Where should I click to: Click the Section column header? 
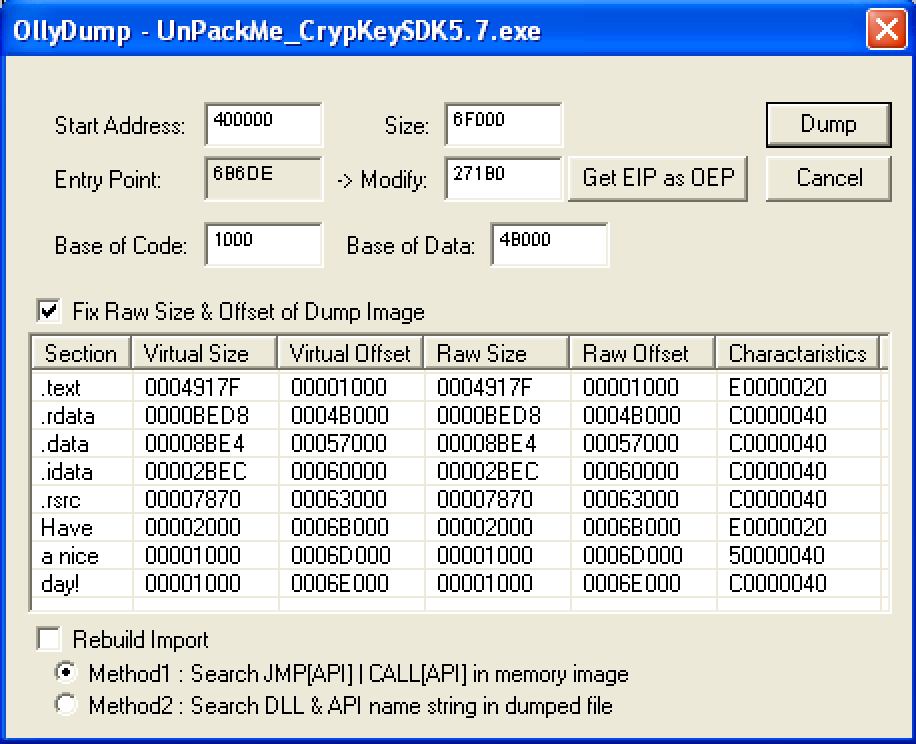[x=81, y=353]
